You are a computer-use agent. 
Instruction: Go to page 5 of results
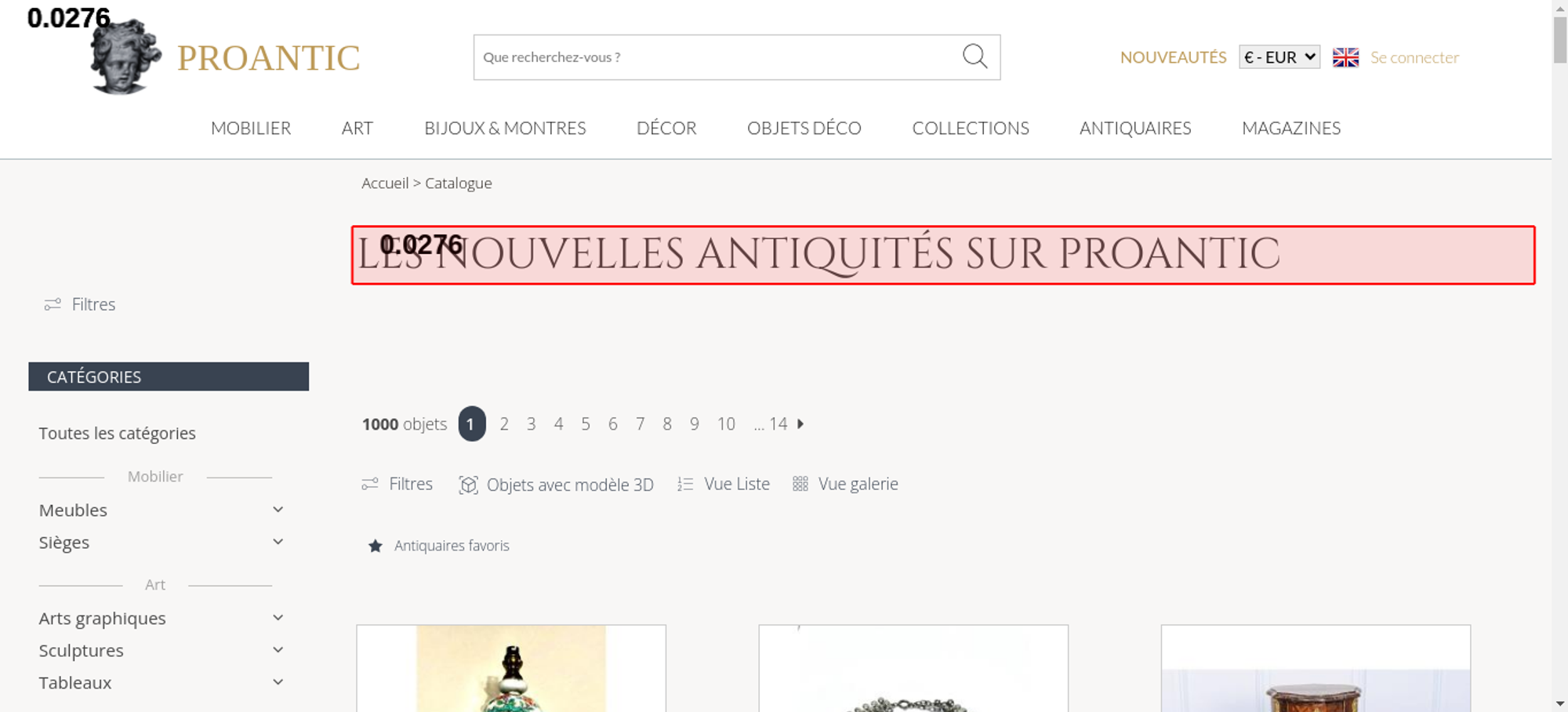586,424
